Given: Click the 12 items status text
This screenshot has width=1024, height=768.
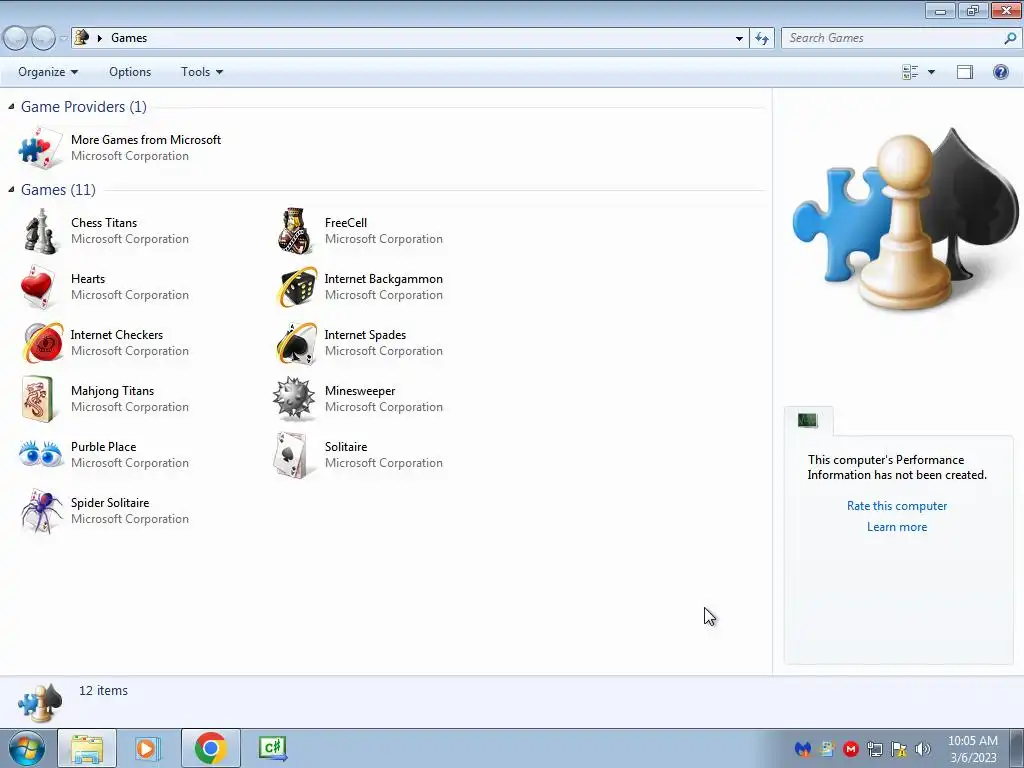Looking at the screenshot, I should click(103, 690).
